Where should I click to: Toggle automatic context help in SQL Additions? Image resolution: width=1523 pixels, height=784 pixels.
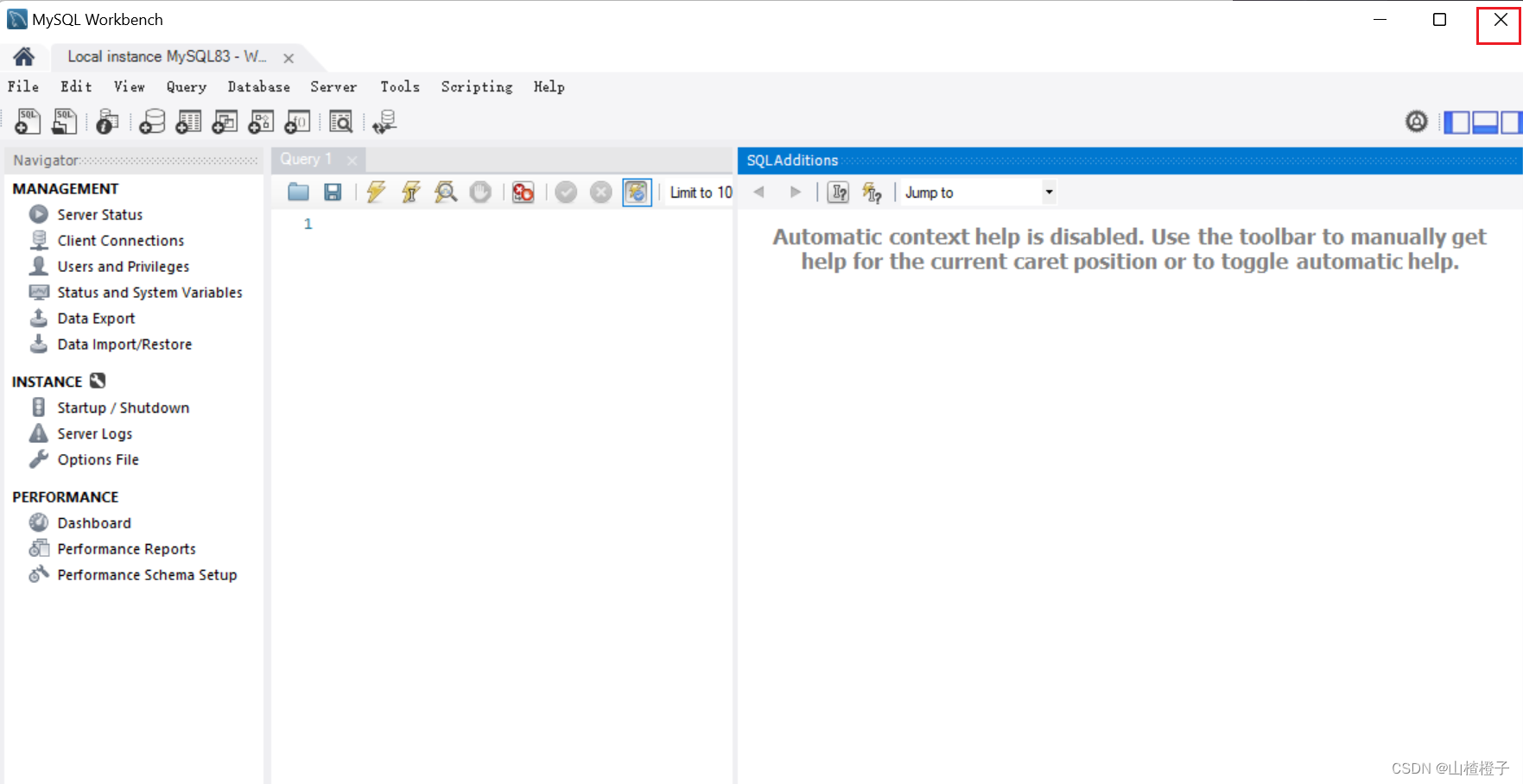[873, 192]
